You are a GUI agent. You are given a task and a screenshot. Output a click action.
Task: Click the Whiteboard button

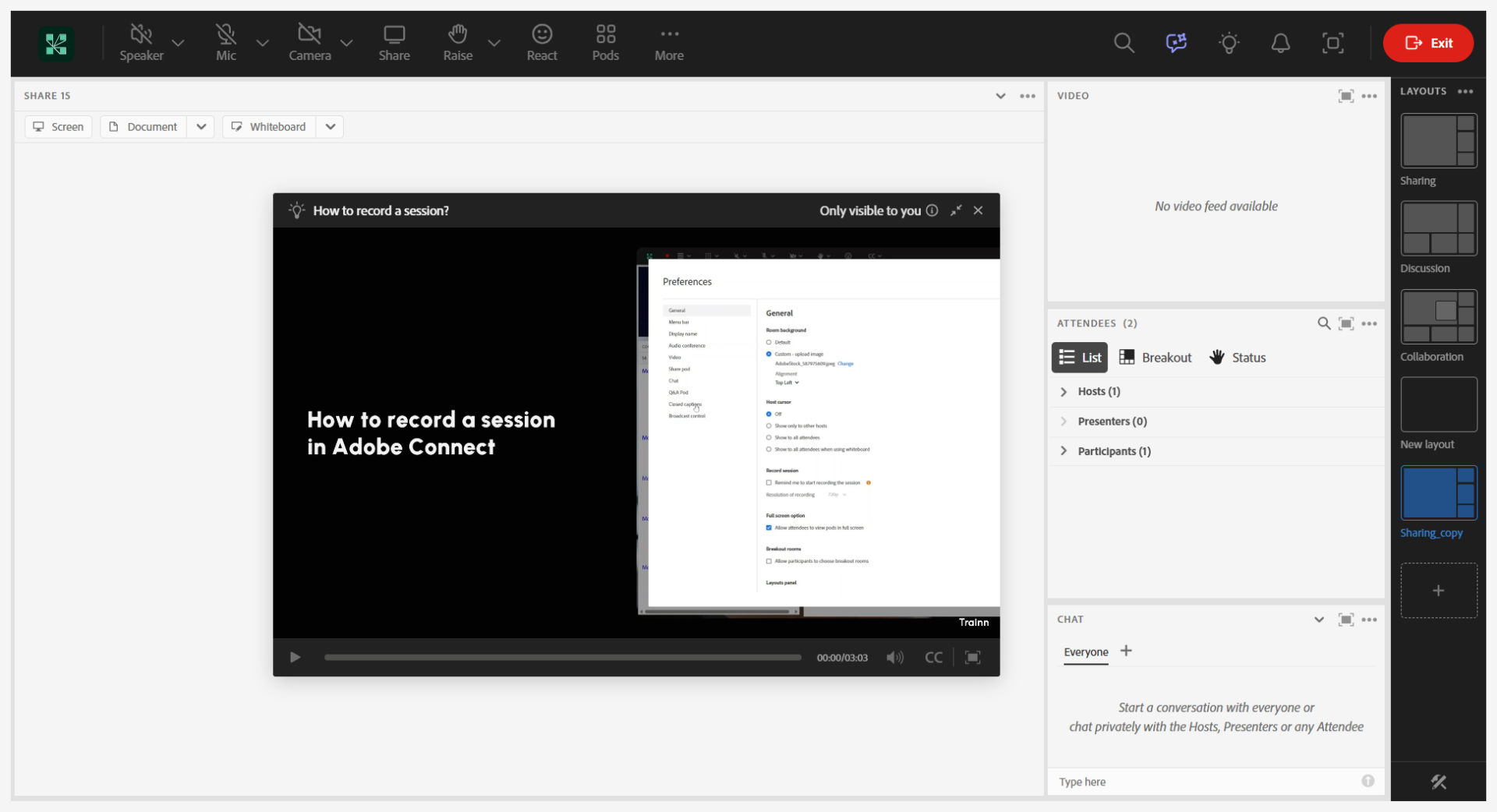(x=269, y=126)
